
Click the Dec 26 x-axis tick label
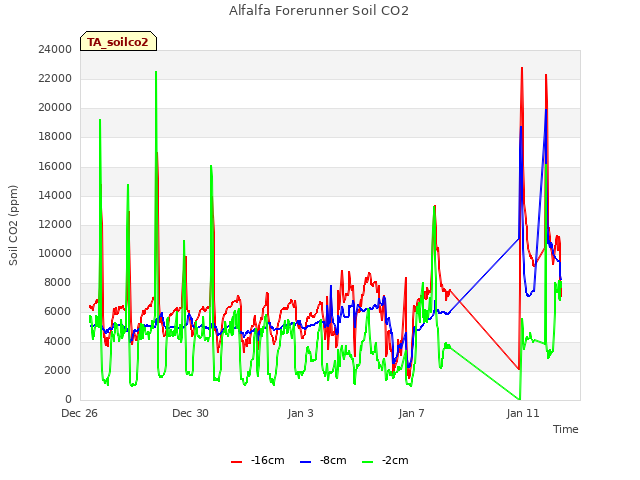80,413
